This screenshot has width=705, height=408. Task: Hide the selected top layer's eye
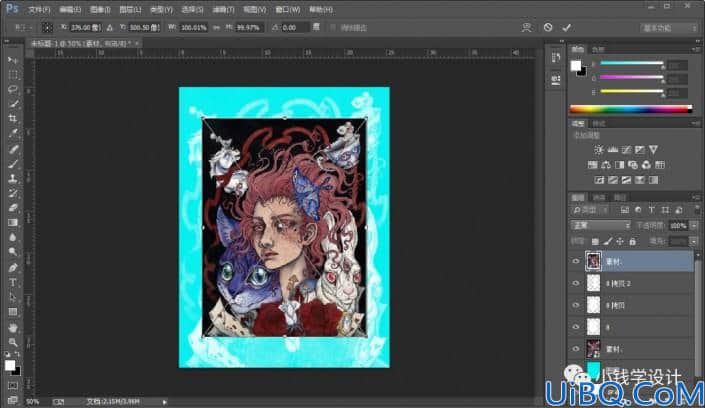[576, 261]
